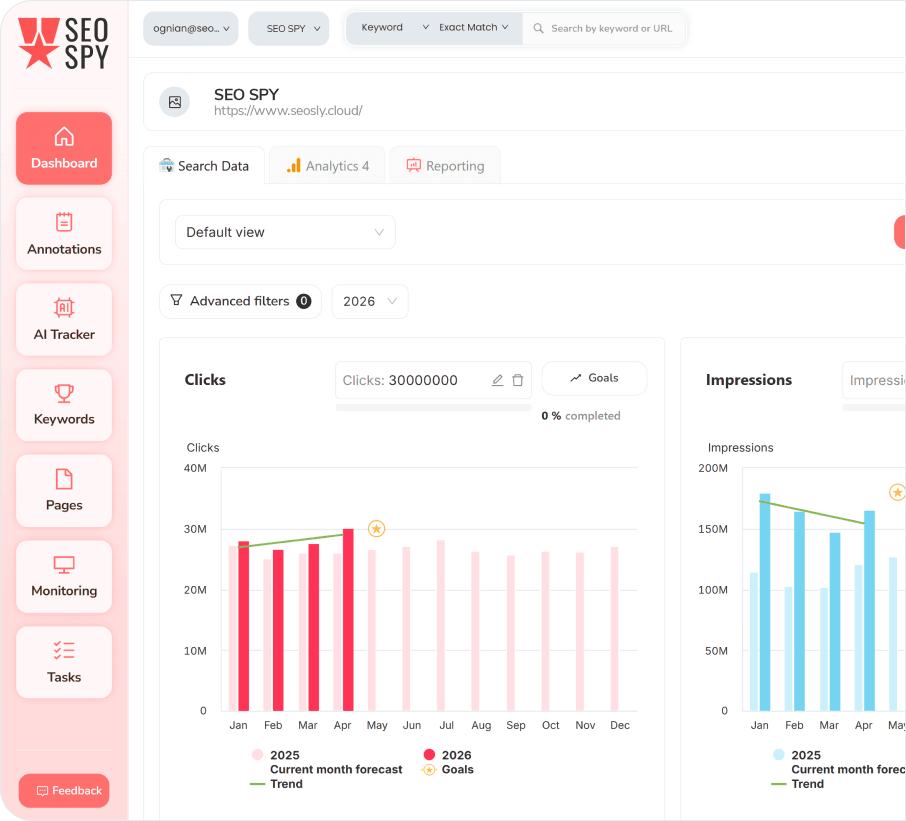The image size is (906, 821).
Task: Click the Goals button in Clicks card
Action: point(595,378)
